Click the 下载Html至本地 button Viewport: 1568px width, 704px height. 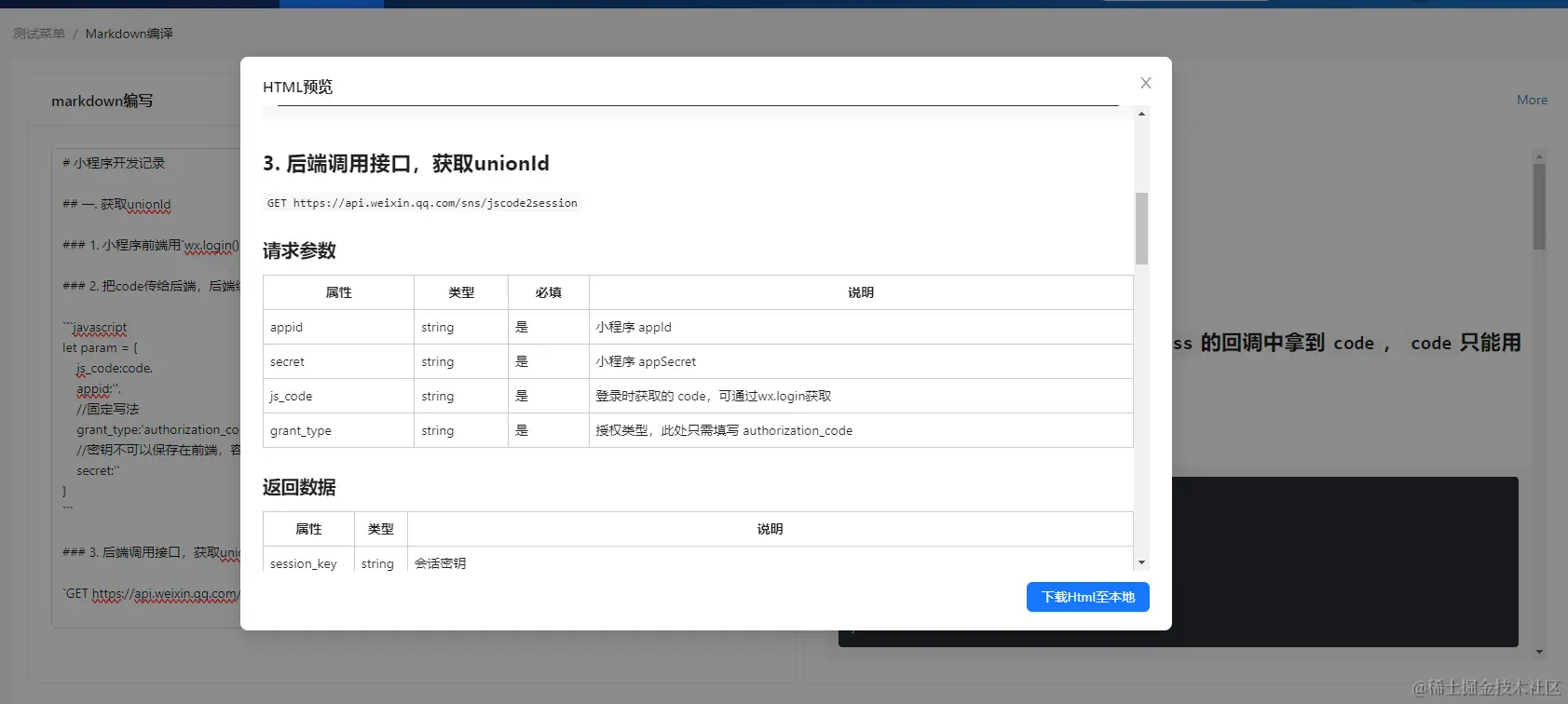point(1088,597)
